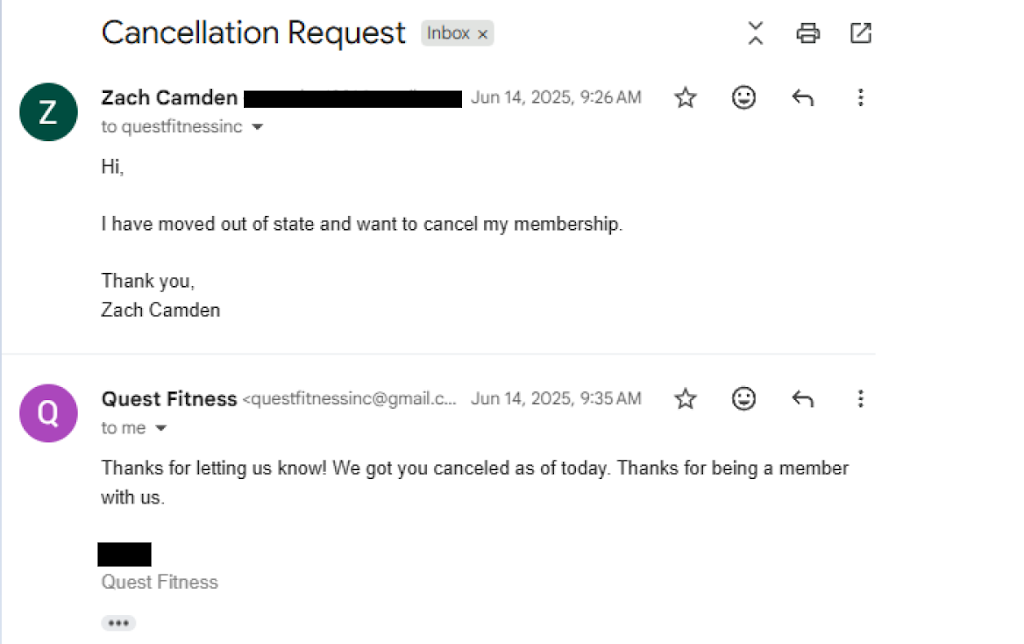Expand recipient details next to 'to me'

coord(160,429)
